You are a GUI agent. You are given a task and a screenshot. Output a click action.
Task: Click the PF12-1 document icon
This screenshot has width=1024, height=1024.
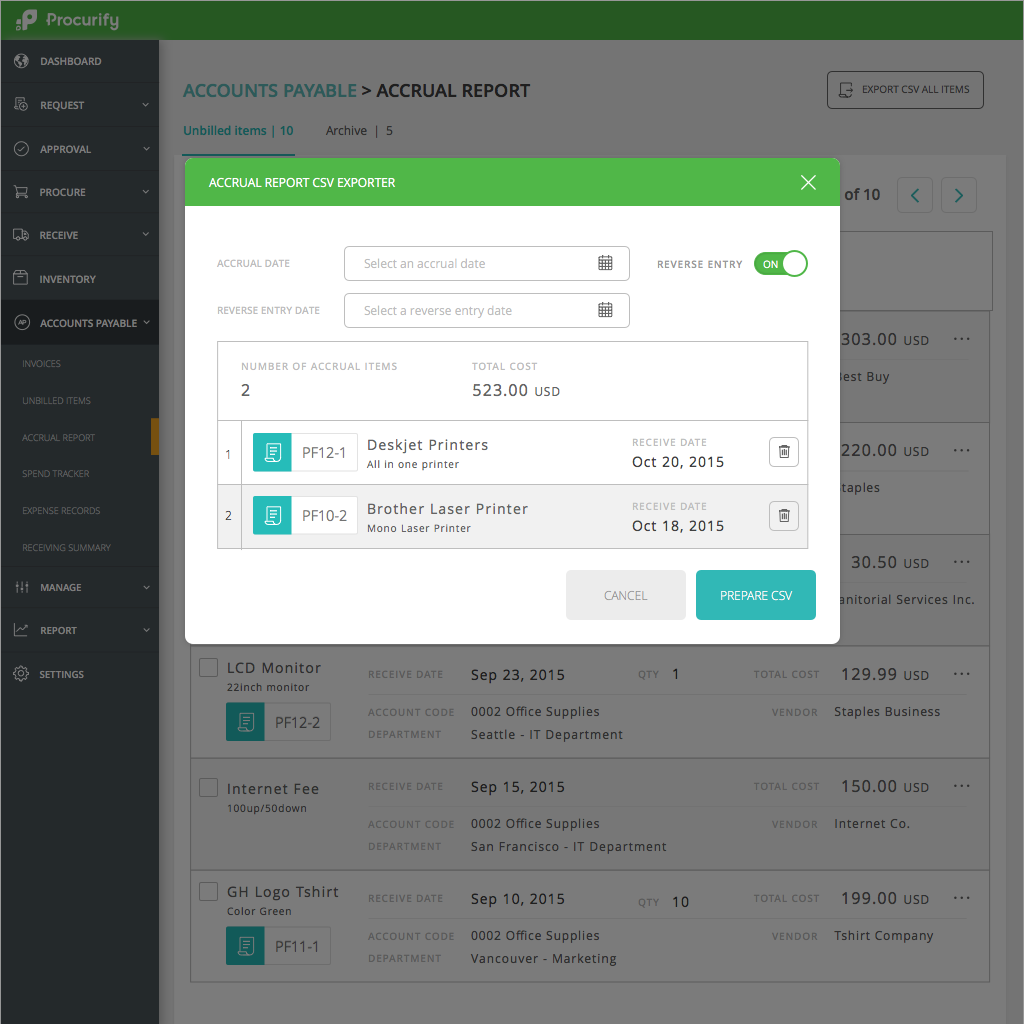pos(272,452)
